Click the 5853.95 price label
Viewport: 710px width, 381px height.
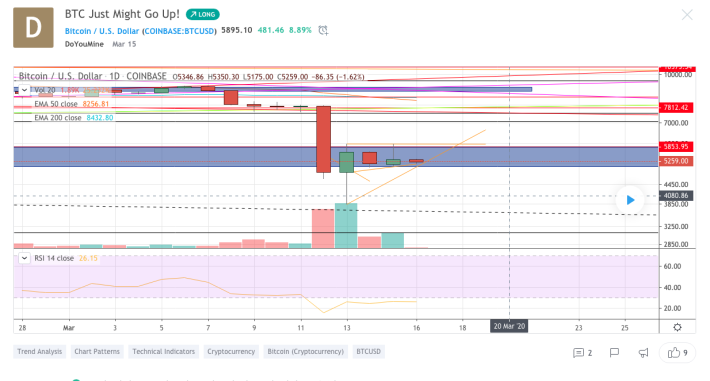pyautogui.click(x=676, y=146)
